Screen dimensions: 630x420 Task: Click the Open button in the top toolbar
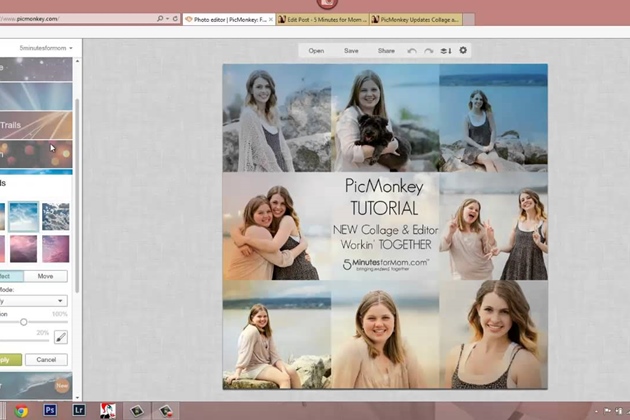[x=316, y=51]
